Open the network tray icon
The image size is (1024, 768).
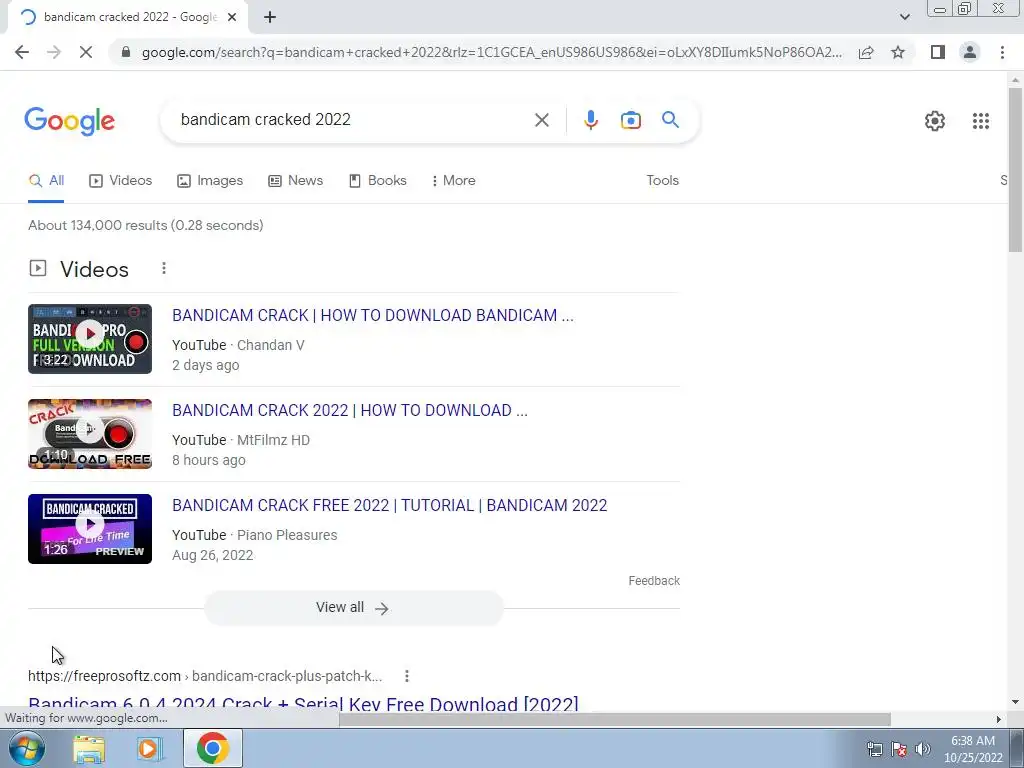pyautogui.click(x=874, y=749)
